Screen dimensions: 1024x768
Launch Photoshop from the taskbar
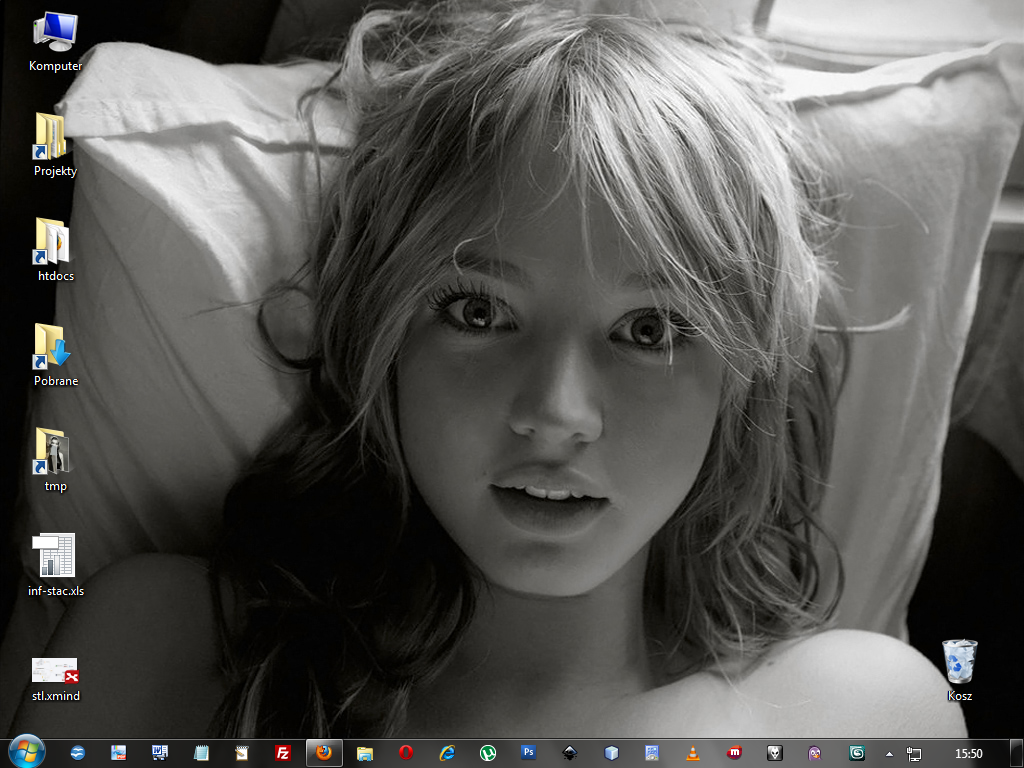[x=529, y=753]
